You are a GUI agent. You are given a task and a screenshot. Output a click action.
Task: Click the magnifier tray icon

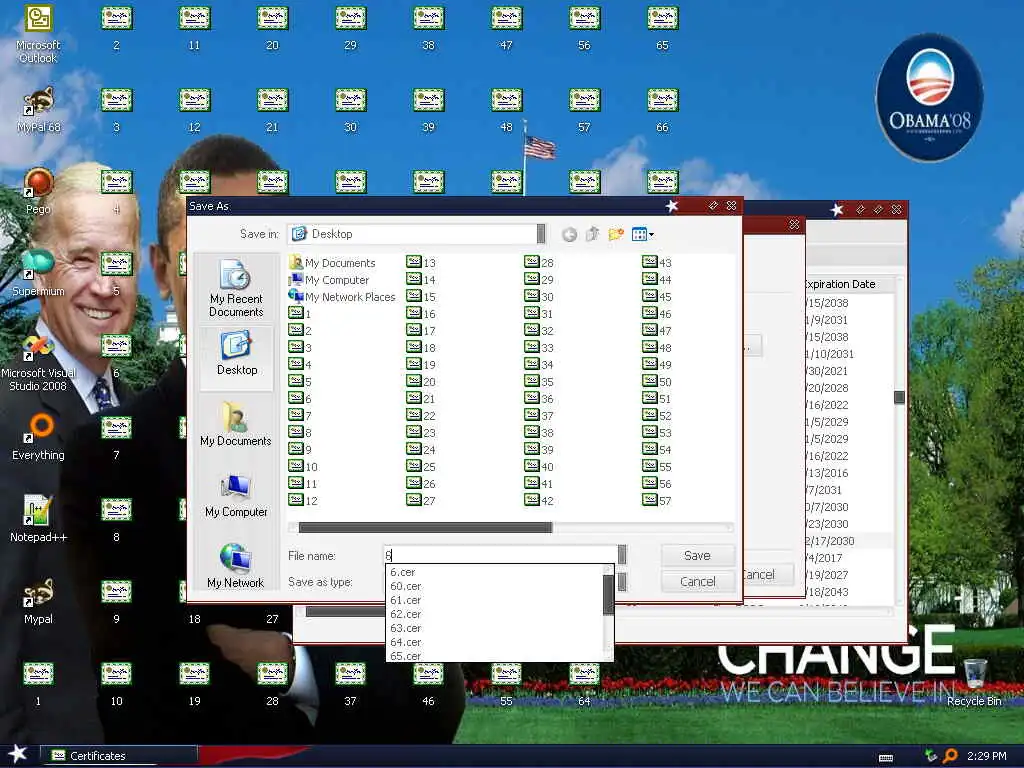point(950,756)
